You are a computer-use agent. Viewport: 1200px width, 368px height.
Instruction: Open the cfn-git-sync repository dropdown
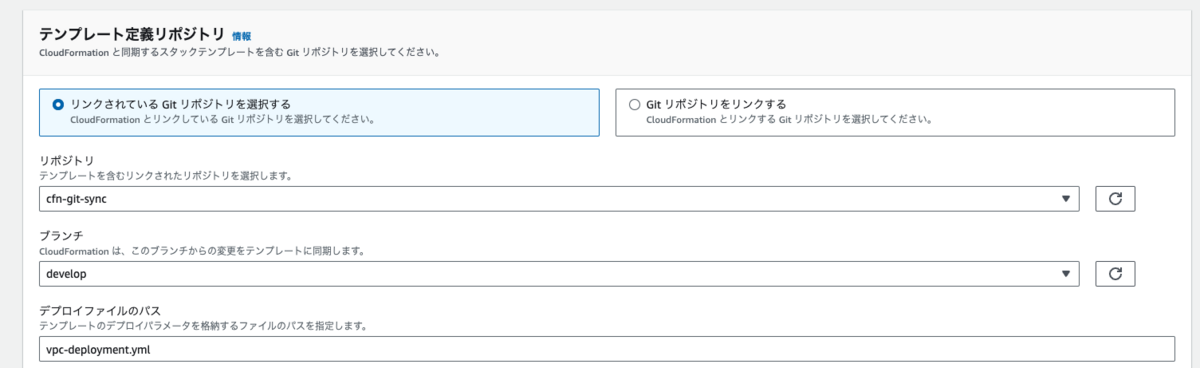point(559,198)
